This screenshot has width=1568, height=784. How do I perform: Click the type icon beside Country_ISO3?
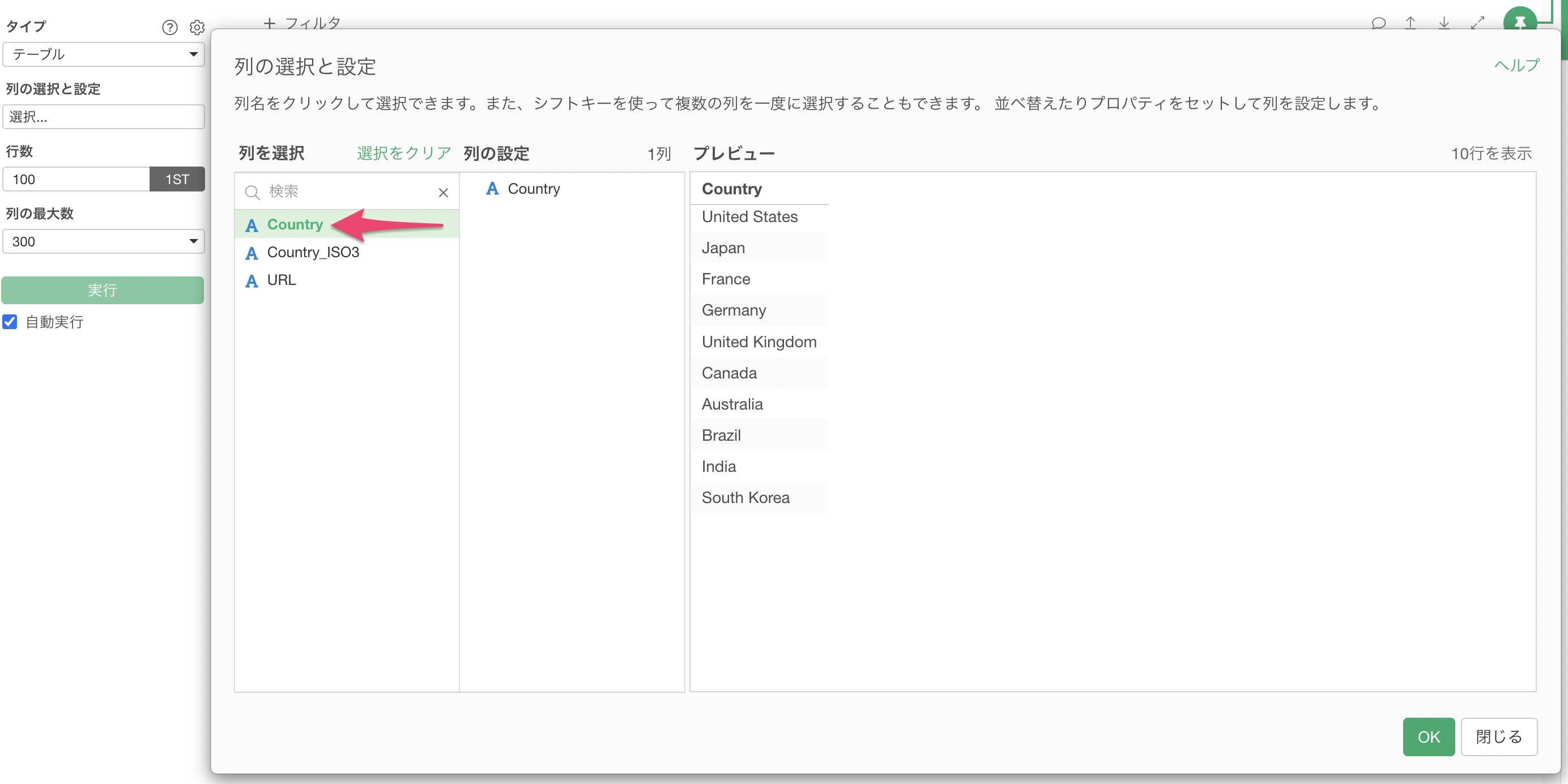point(252,253)
